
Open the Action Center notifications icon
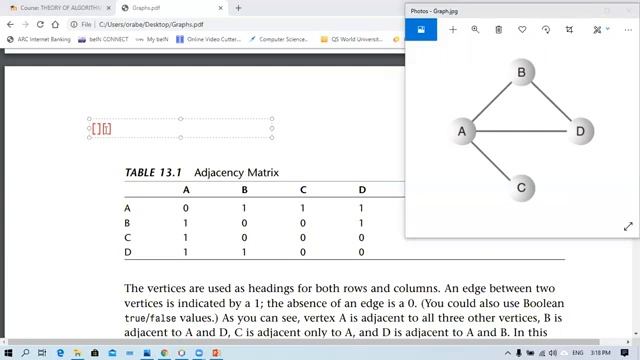(x=624, y=353)
